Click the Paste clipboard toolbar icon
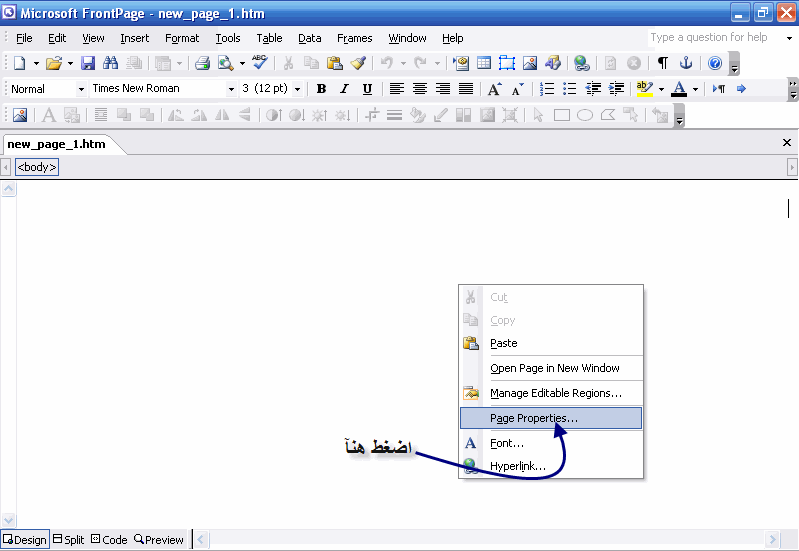 click(x=334, y=63)
